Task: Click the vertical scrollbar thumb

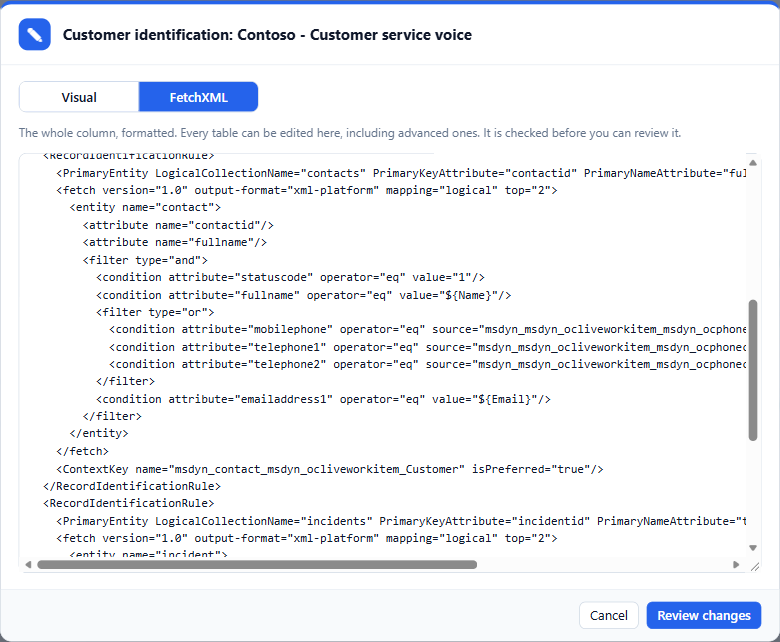Action: click(x=753, y=370)
